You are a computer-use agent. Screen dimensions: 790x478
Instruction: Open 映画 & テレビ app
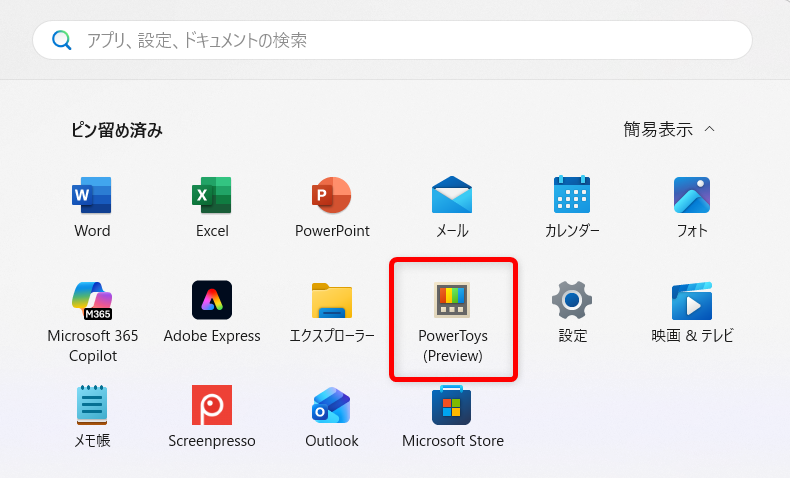[x=692, y=312]
